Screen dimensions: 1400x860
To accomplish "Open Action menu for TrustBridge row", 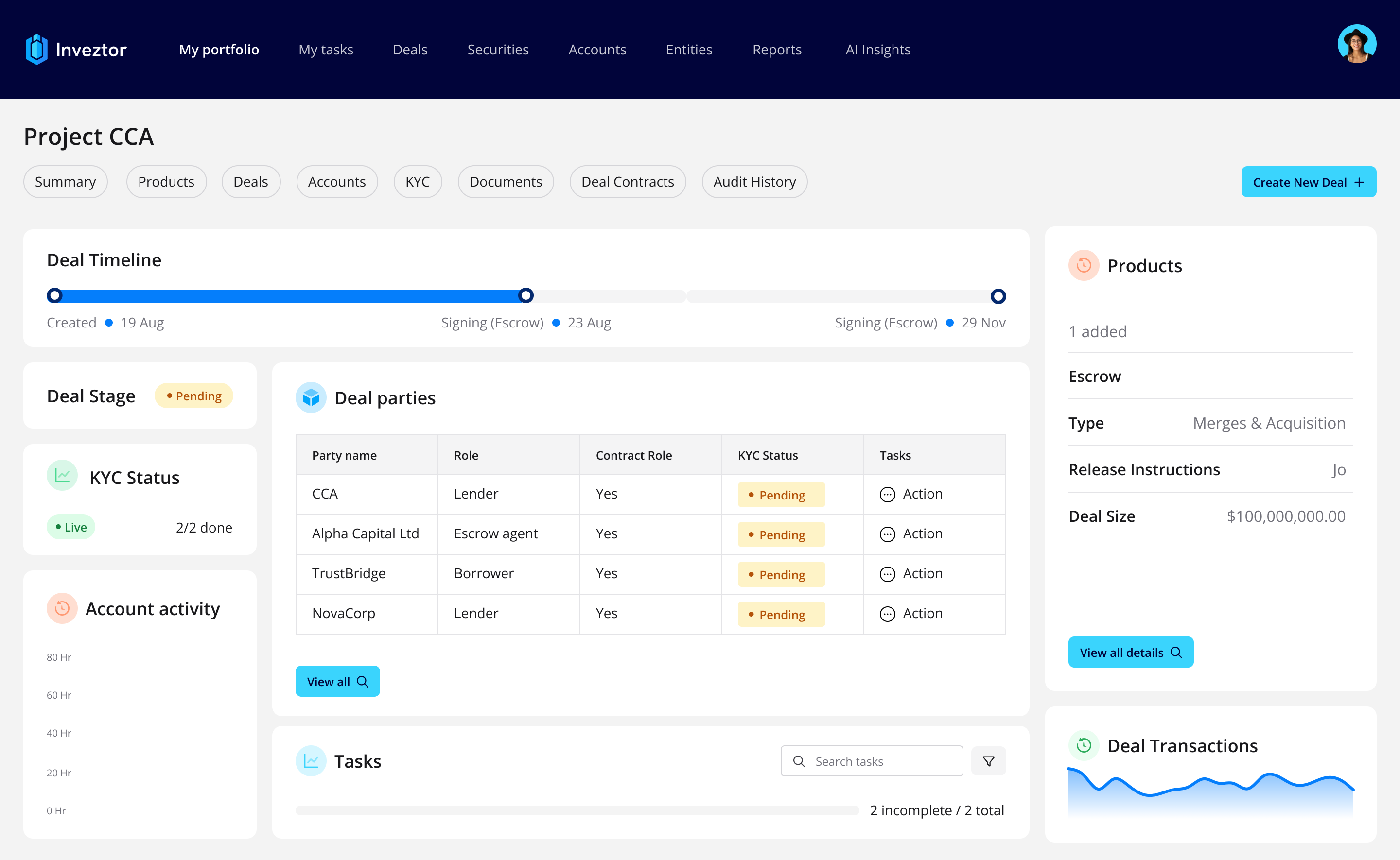I will [911, 574].
